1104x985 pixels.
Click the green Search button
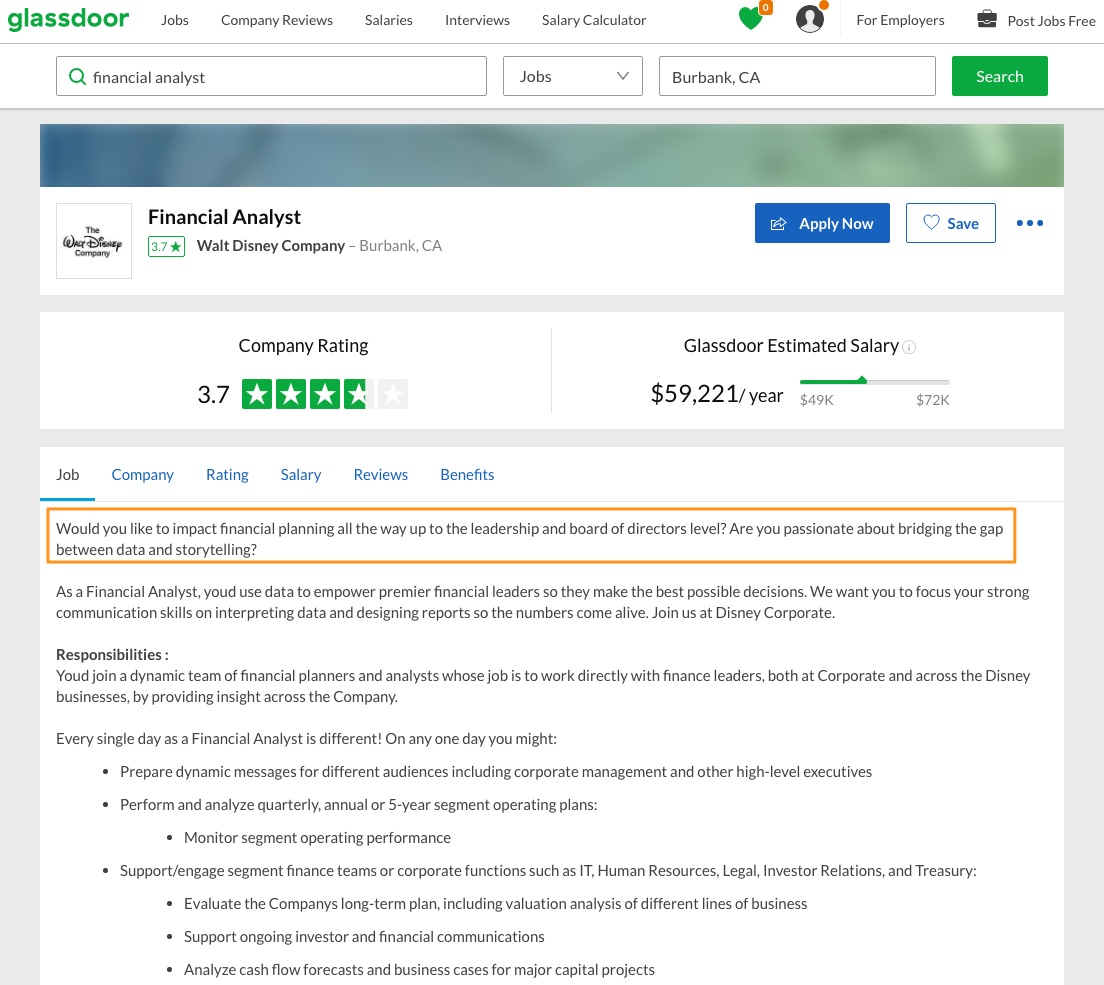click(999, 76)
